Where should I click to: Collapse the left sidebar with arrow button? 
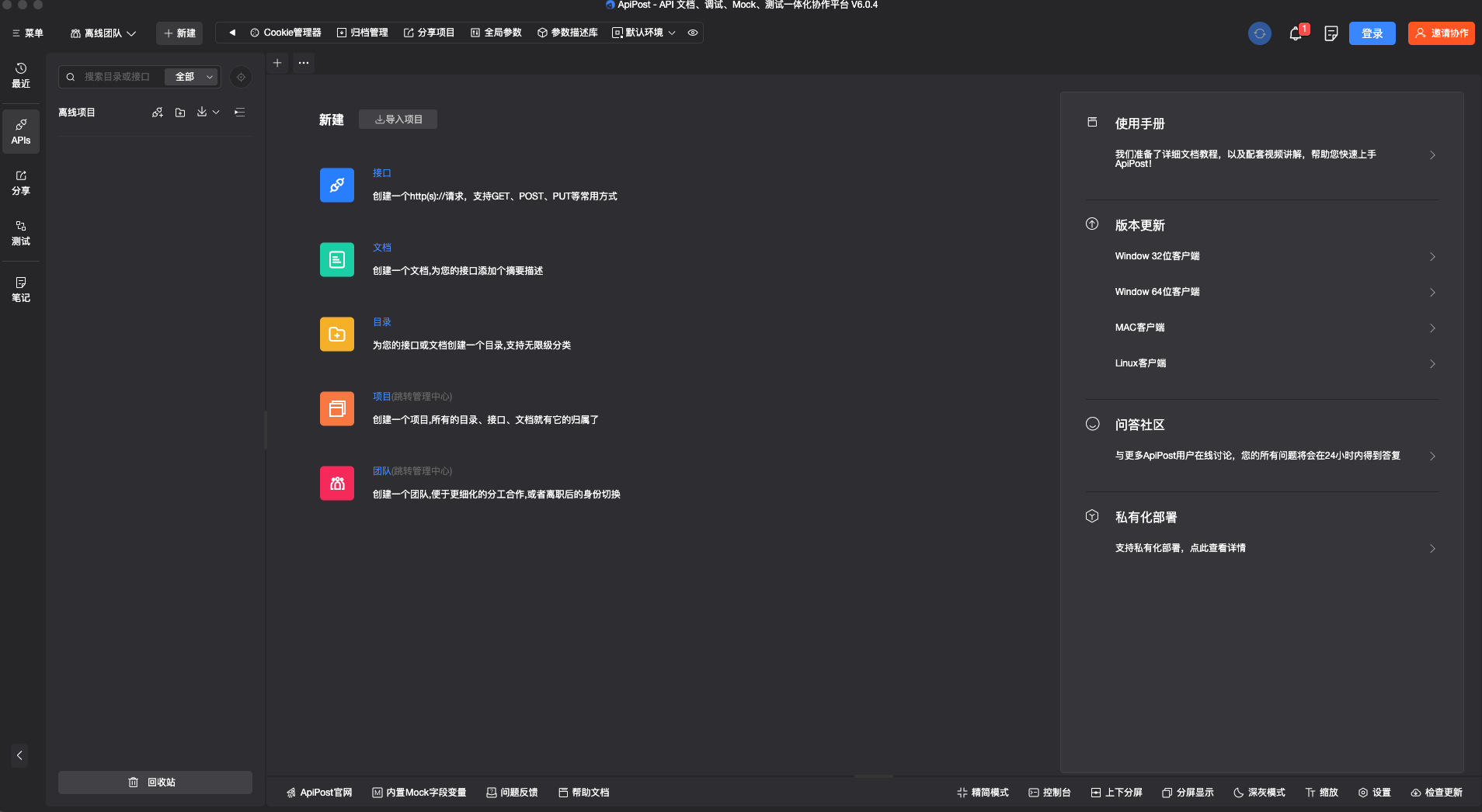tap(19, 755)
